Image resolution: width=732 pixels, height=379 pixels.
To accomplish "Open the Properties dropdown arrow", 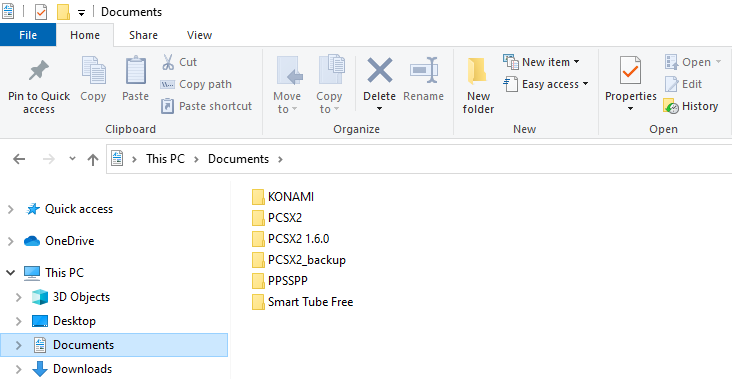I will (630, 109).
